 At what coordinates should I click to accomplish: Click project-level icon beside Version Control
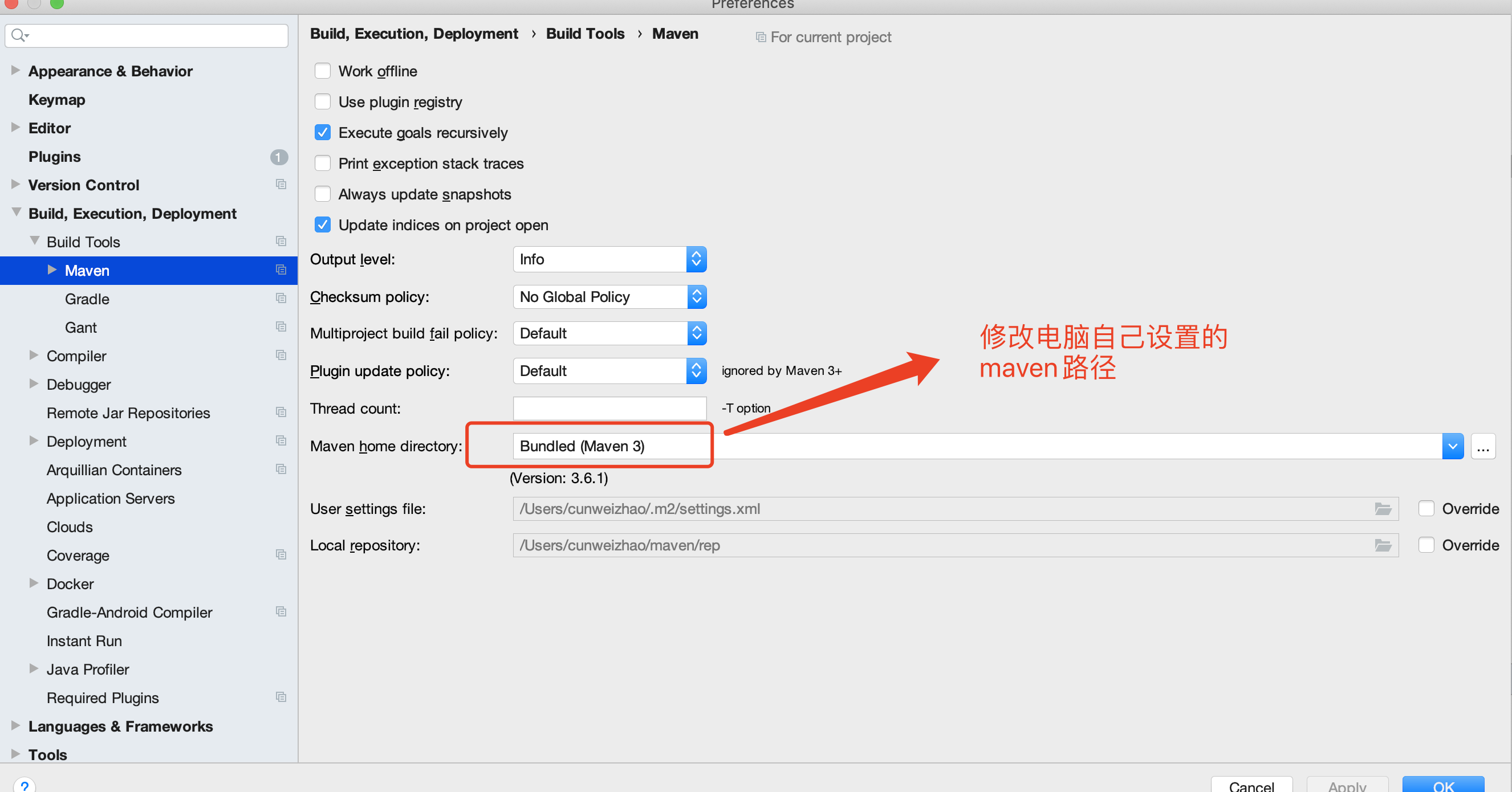coord(281,184)
